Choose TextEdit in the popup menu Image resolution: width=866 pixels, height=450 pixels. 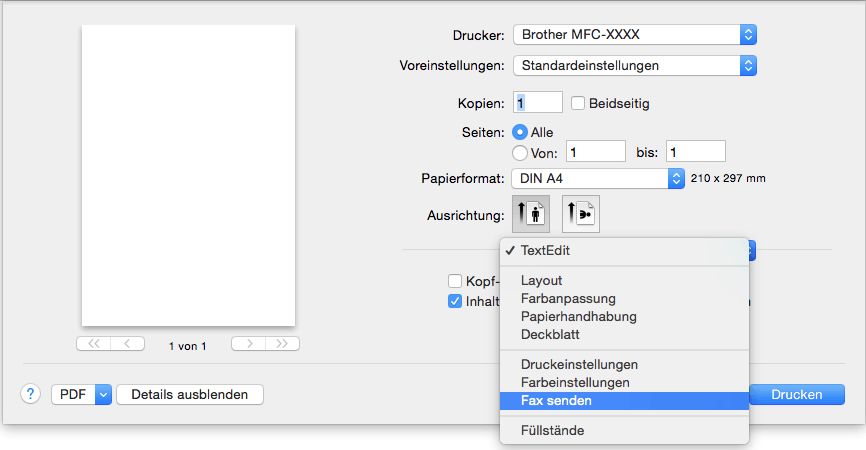[x=624, y=251]
